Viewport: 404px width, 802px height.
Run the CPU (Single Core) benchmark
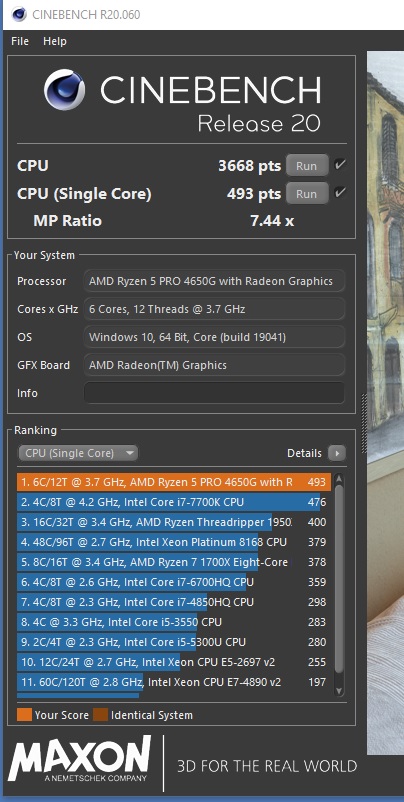[x=306, y=194]
